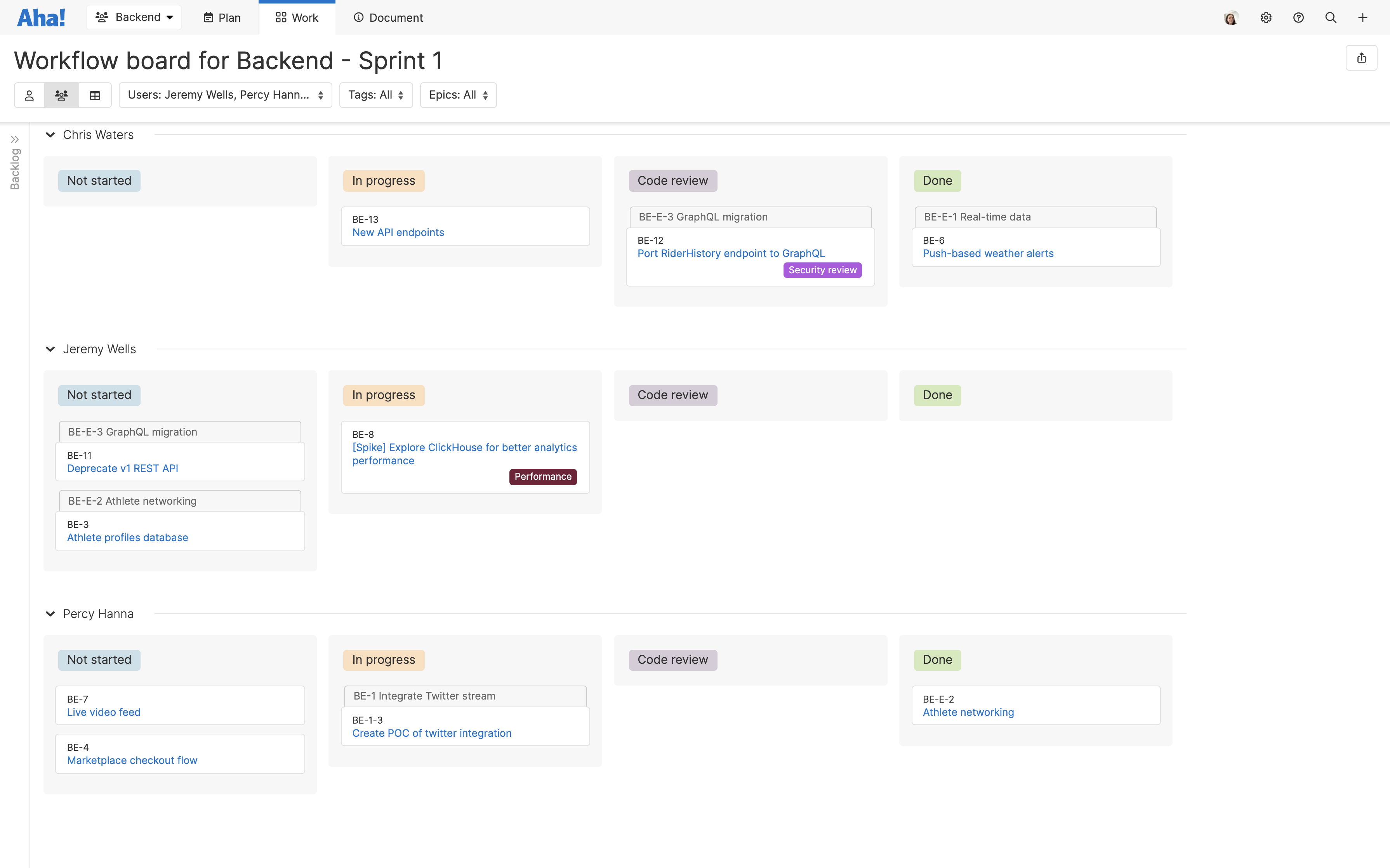This screenshot has height=868, width=1390.
Task: Click the plus add icon
Action: pyautogui.click(x=1362, y=18)
